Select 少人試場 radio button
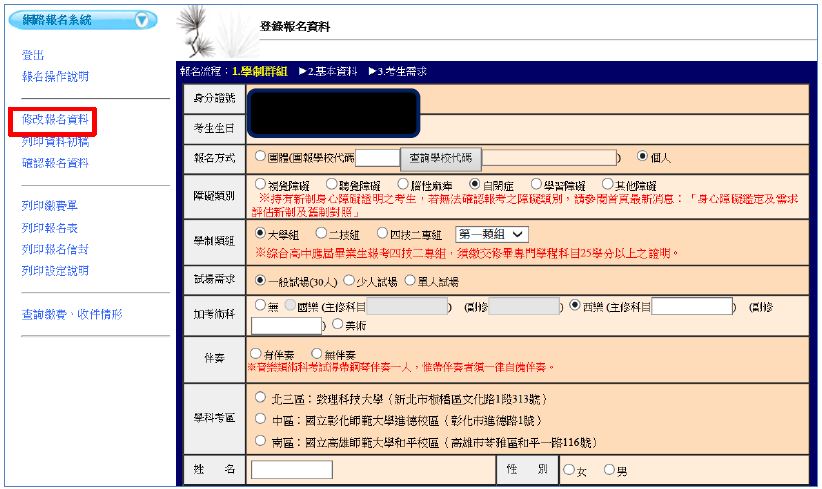Viewport: 822px width, 489px height. click(349, 280)
